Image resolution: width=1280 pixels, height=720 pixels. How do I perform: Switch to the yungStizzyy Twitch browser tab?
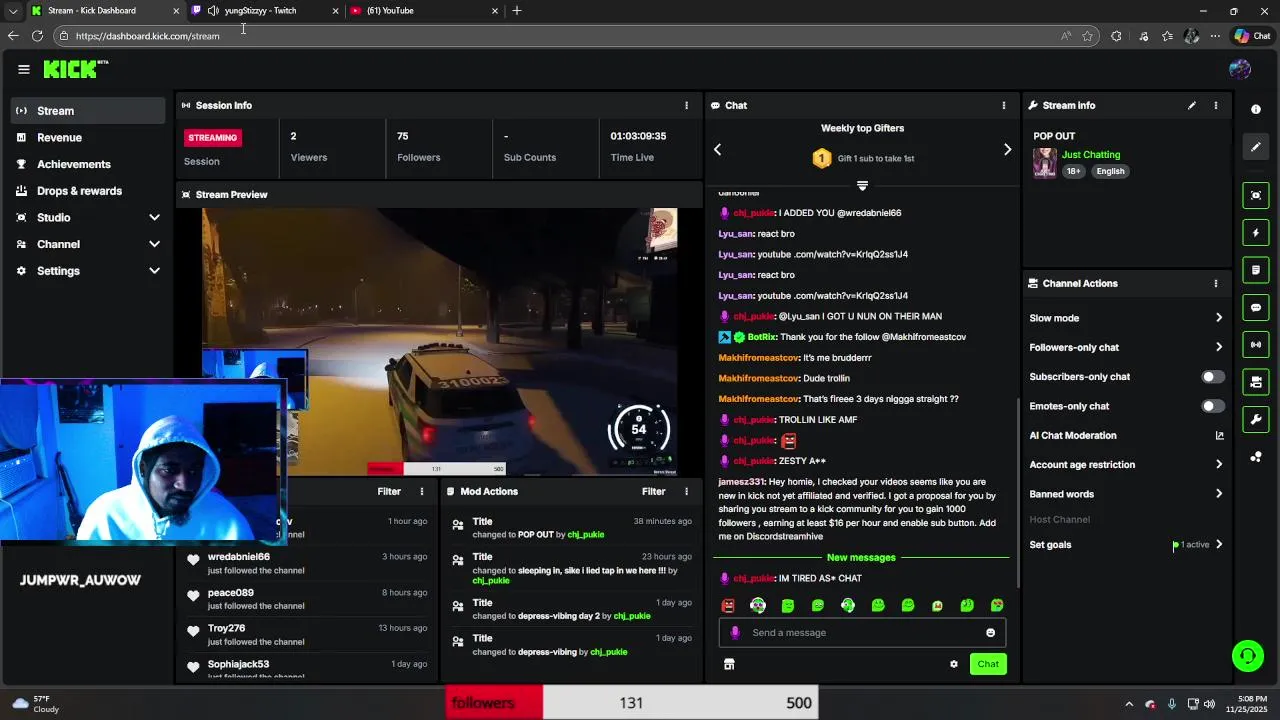point(264,11)
